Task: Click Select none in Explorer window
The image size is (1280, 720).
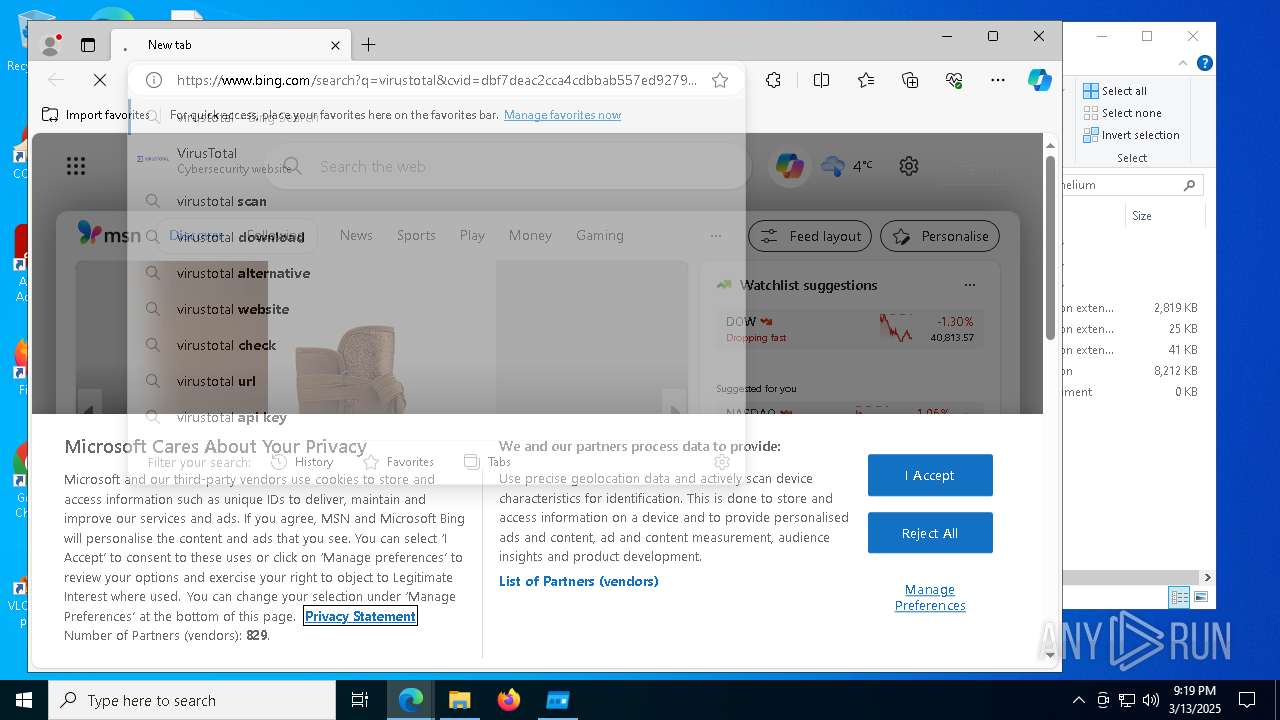Action: (x=1122, y=113)
